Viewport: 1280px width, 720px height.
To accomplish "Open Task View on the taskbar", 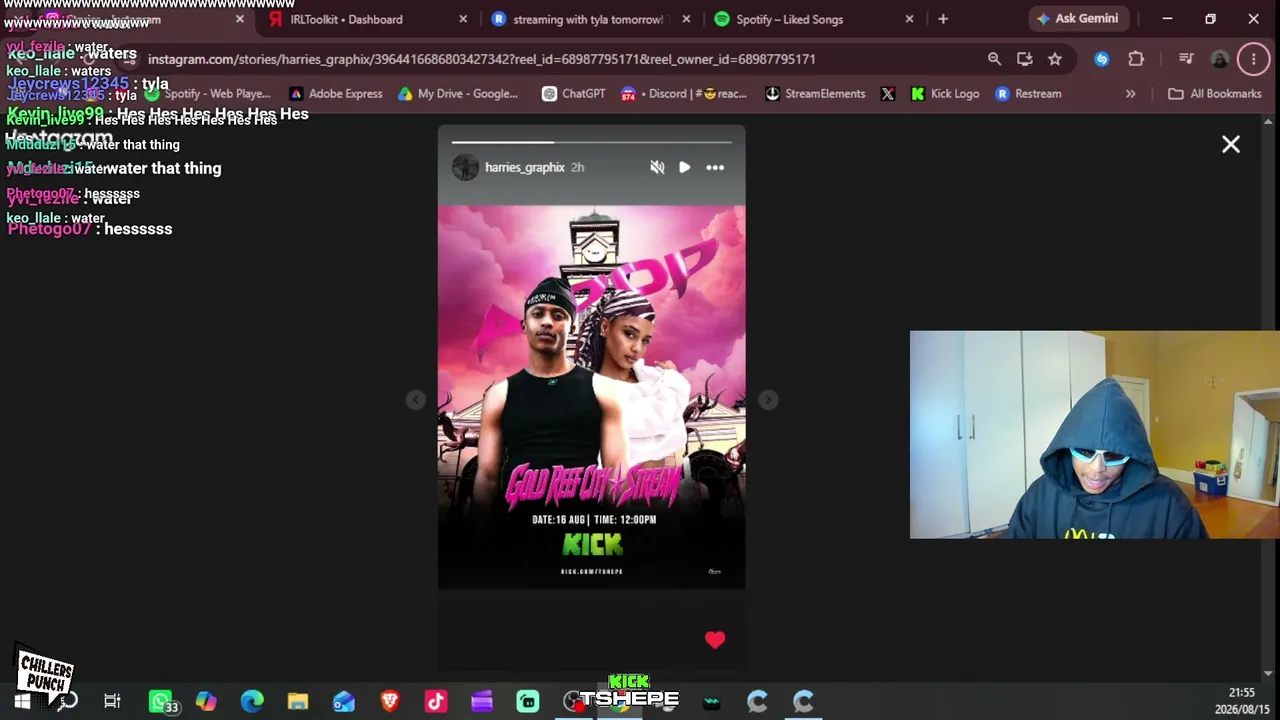I will [x=112, y=702].
